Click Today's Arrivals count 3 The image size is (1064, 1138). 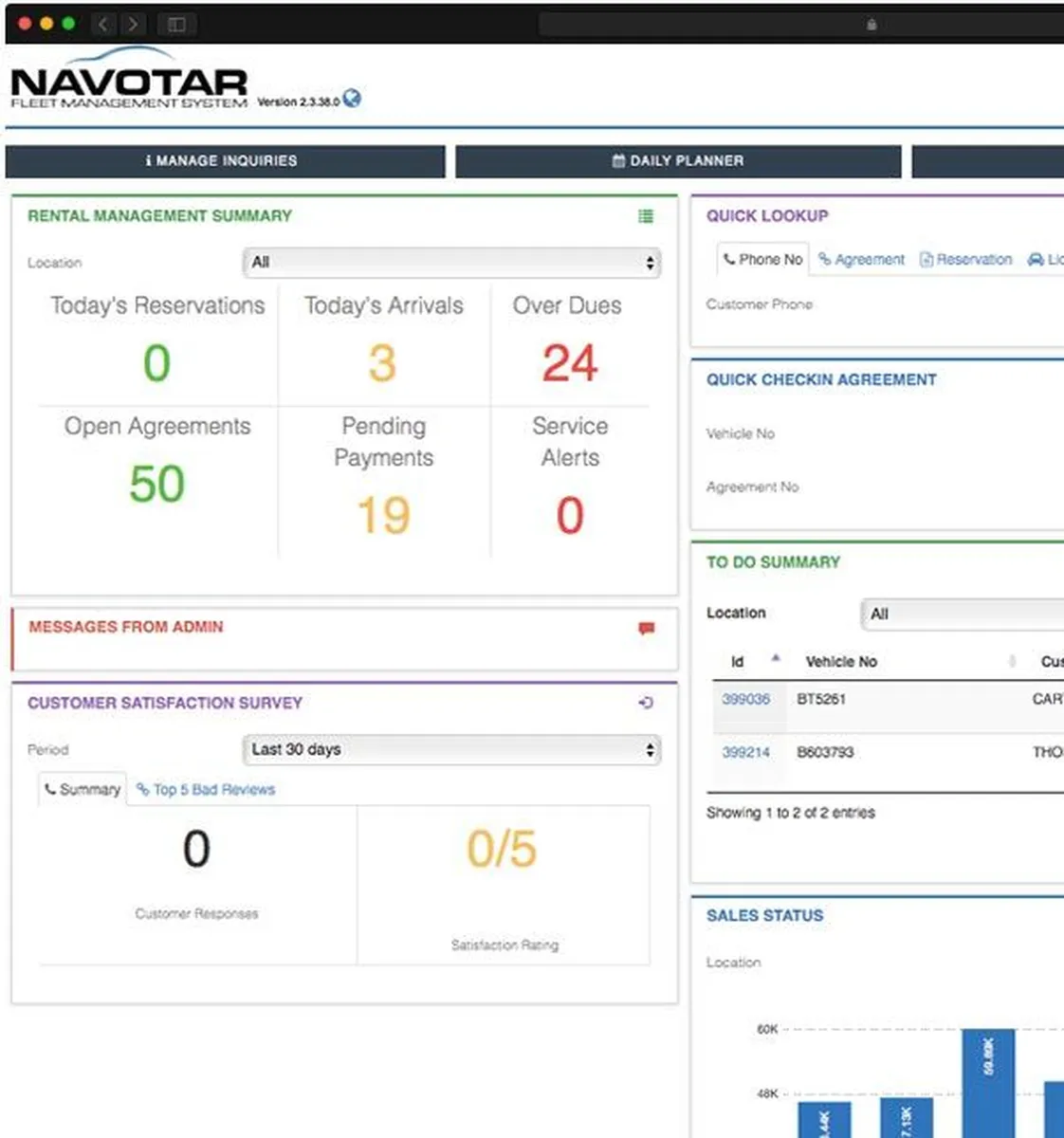[x=382, y=363]
